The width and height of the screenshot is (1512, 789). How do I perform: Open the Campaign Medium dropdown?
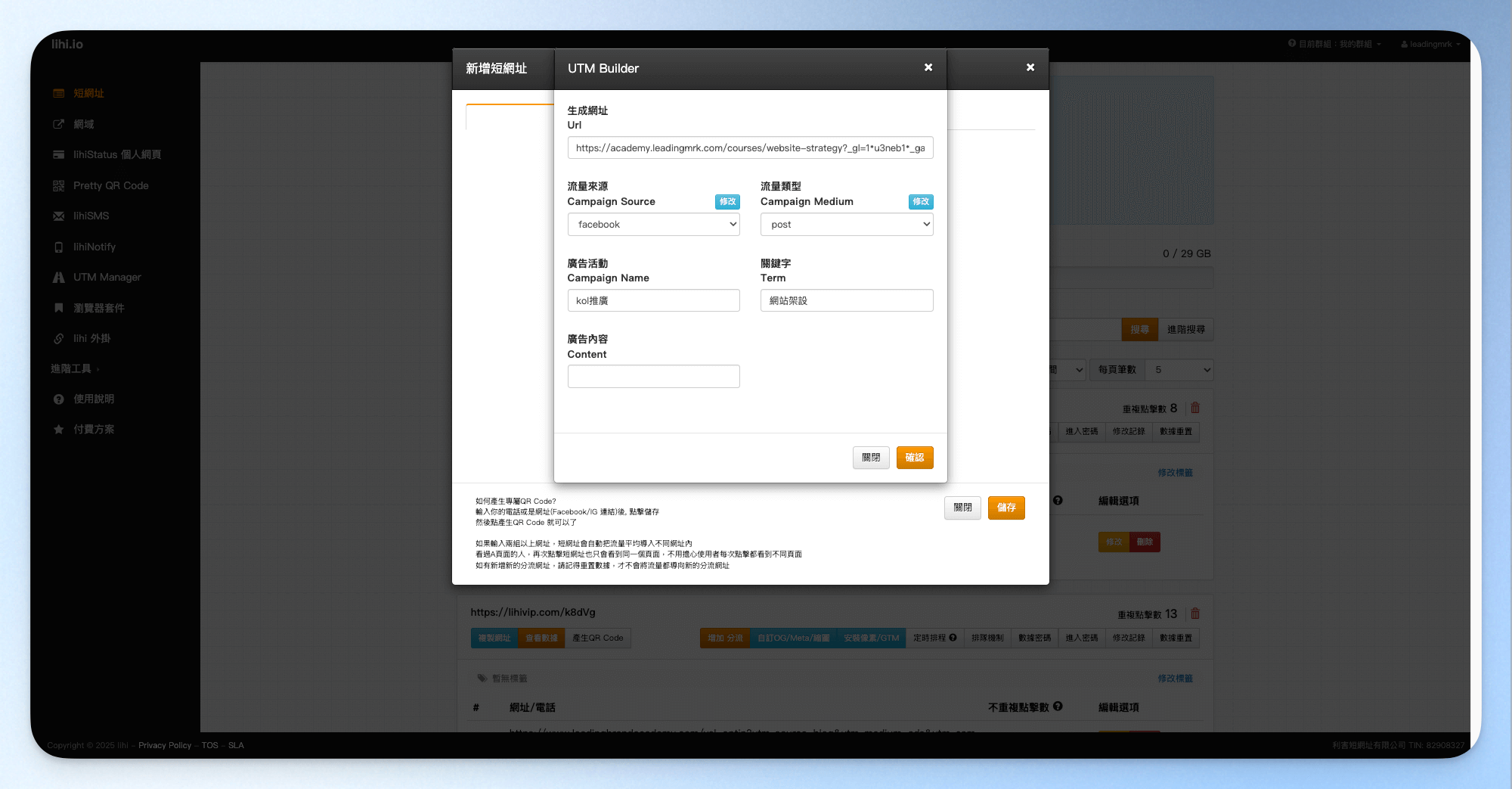[x=847, y=224]
